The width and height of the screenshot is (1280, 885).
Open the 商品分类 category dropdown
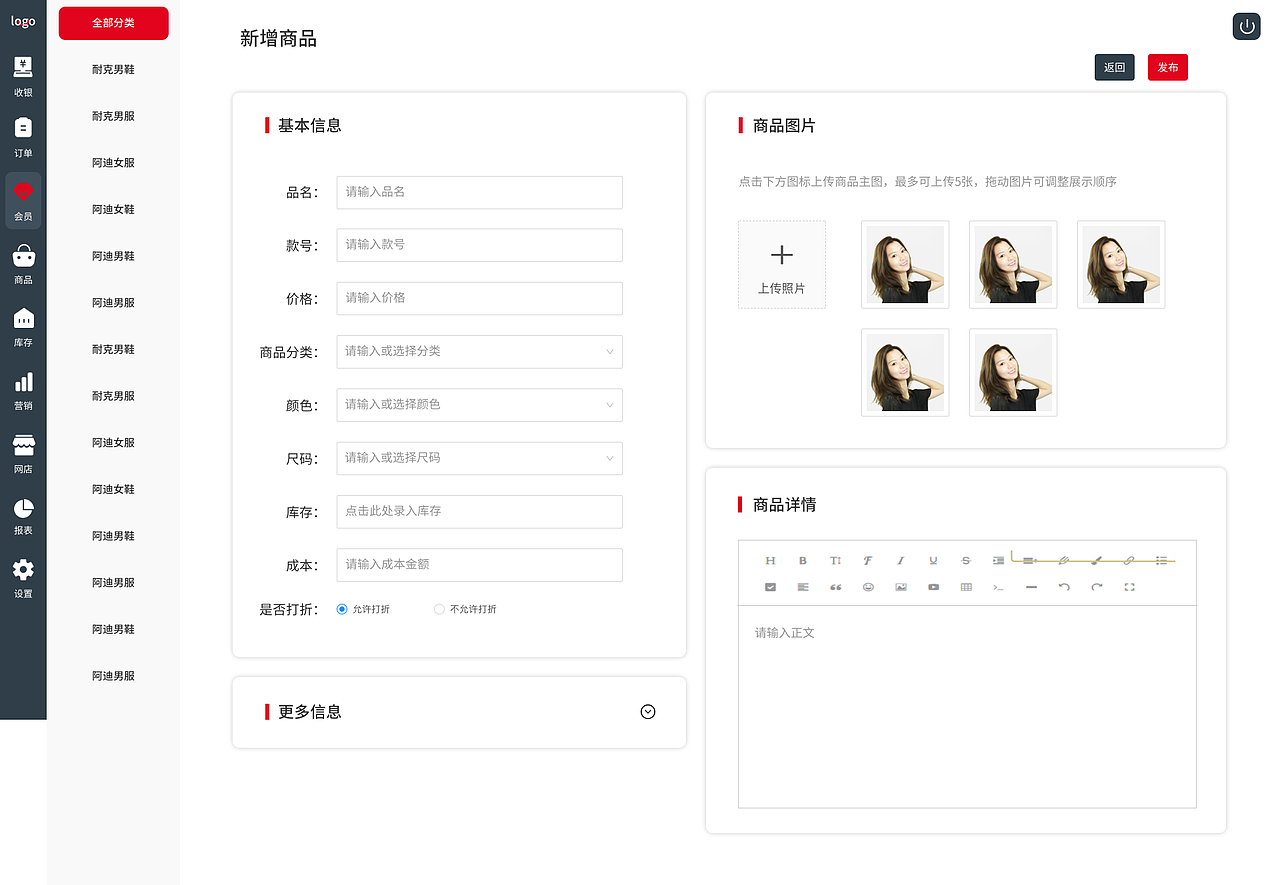pyautogui.click(x=479, y=351)
